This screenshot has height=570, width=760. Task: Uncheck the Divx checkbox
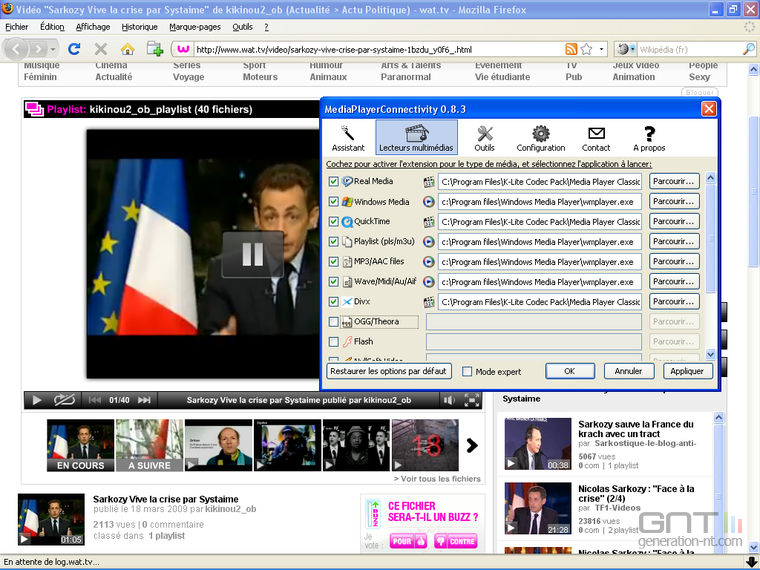coord(333,301)
